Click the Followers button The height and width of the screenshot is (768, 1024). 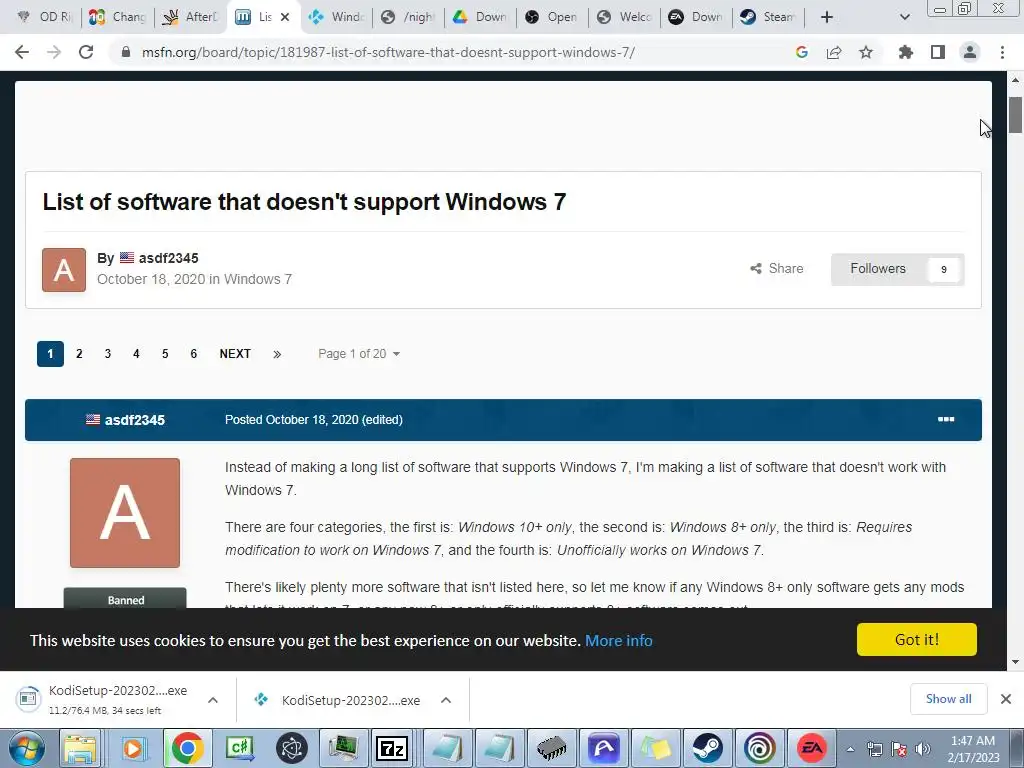[878, 269]
